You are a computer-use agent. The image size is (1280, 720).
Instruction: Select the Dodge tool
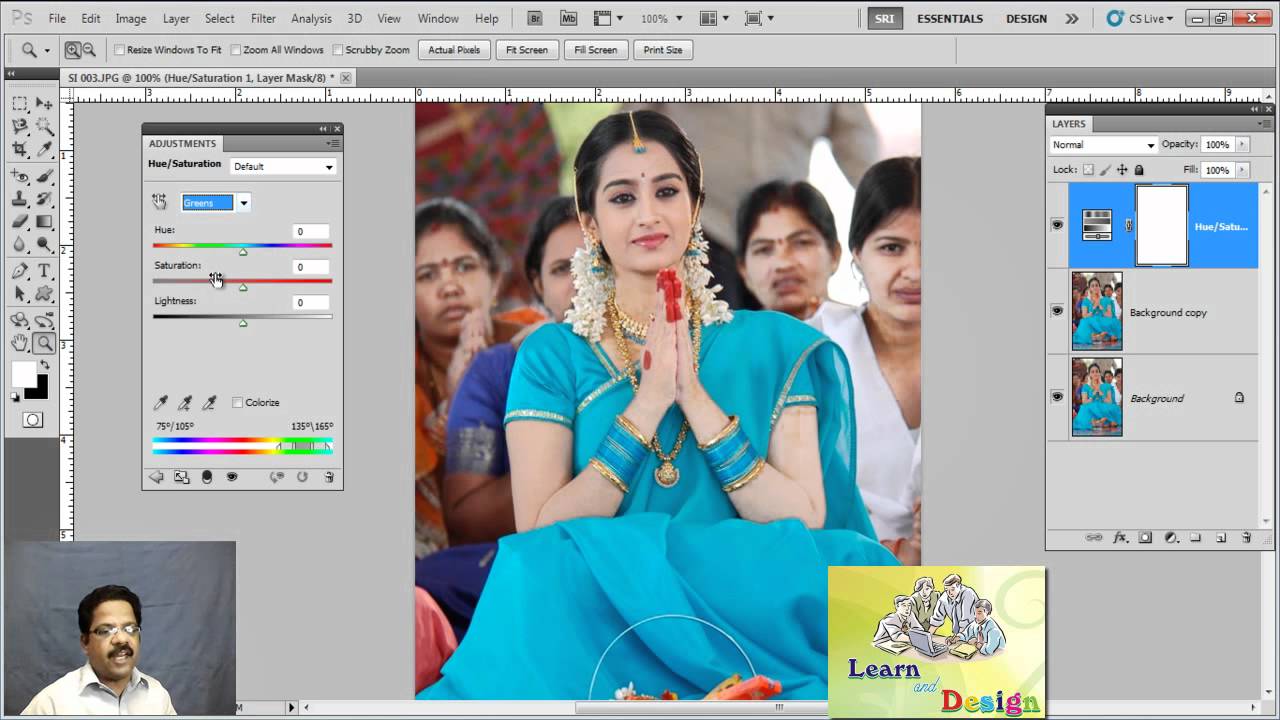pos(45,245)
